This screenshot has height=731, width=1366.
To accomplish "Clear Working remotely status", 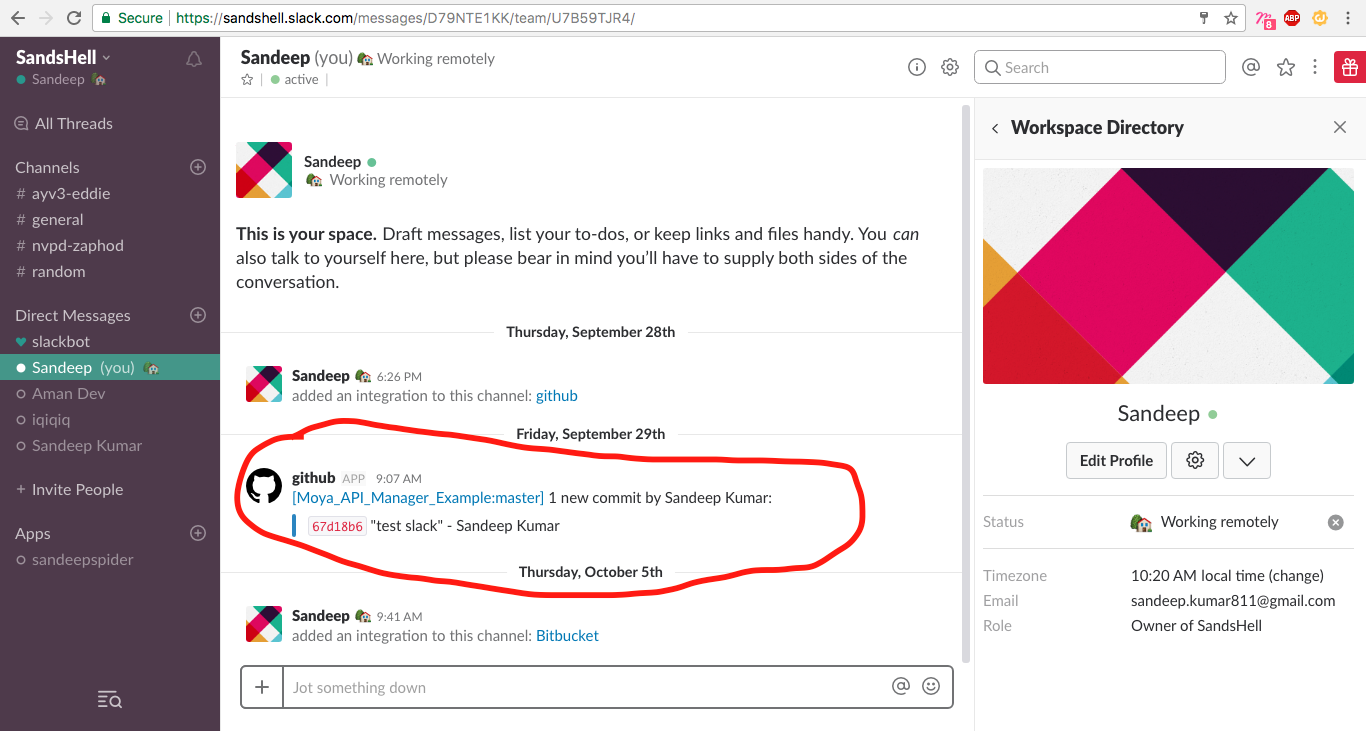I will [1335, 522].
